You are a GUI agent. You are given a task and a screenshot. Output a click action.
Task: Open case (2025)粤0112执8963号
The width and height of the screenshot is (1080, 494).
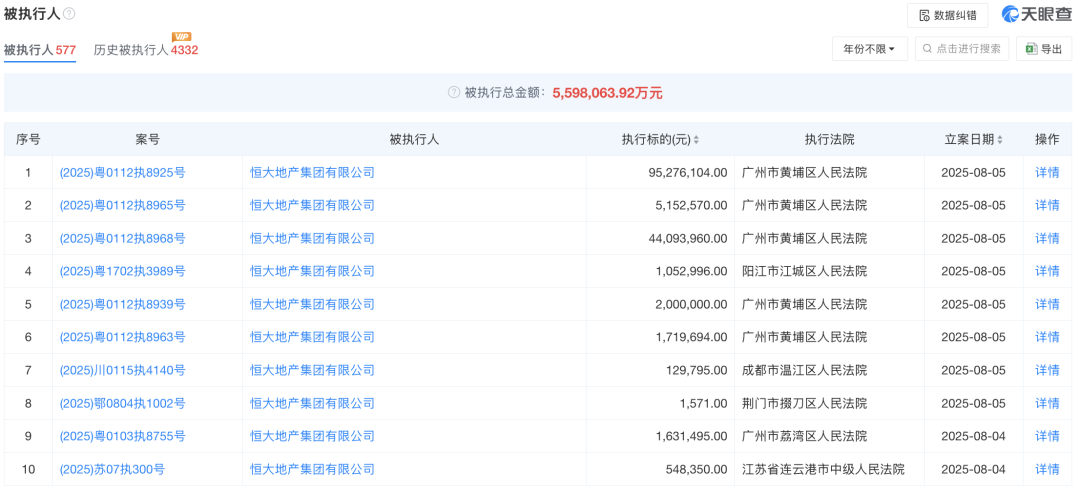[x=123, y=338]
